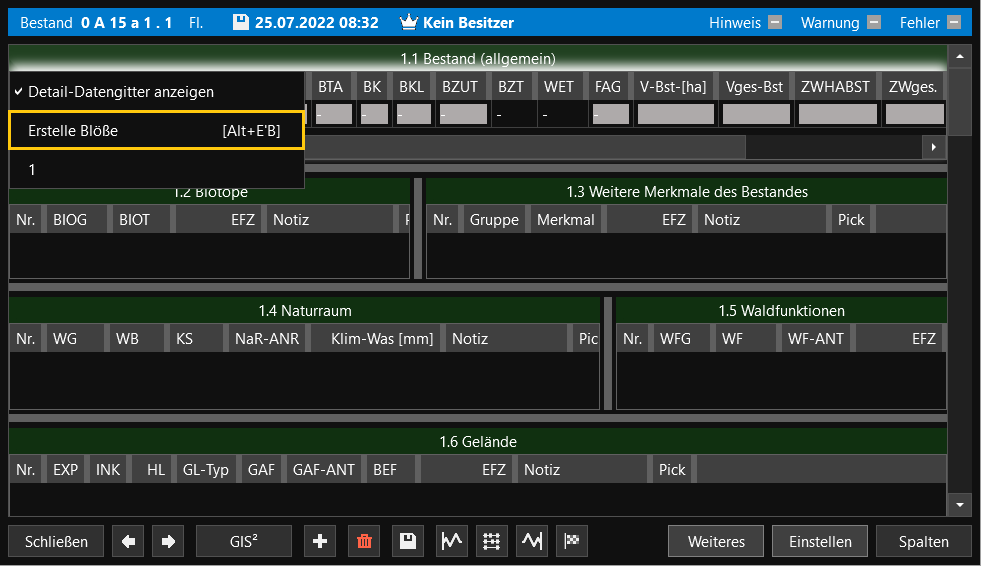Viewport: 981px width, 566px height.
Task: Toggle the Warnung indicator box
Action: pyautogui.click(x=873, y=22)
